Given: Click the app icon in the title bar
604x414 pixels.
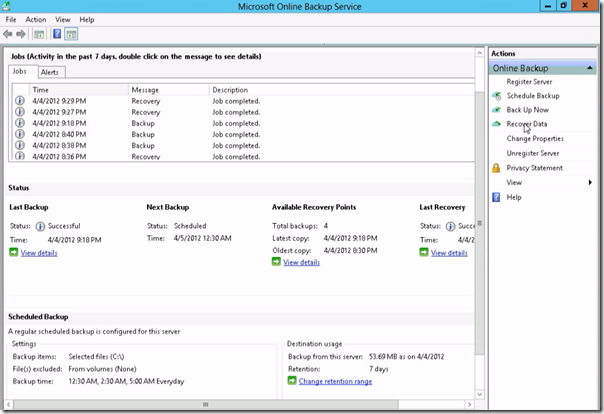Looking at the screenshot, I should point(7,6).
